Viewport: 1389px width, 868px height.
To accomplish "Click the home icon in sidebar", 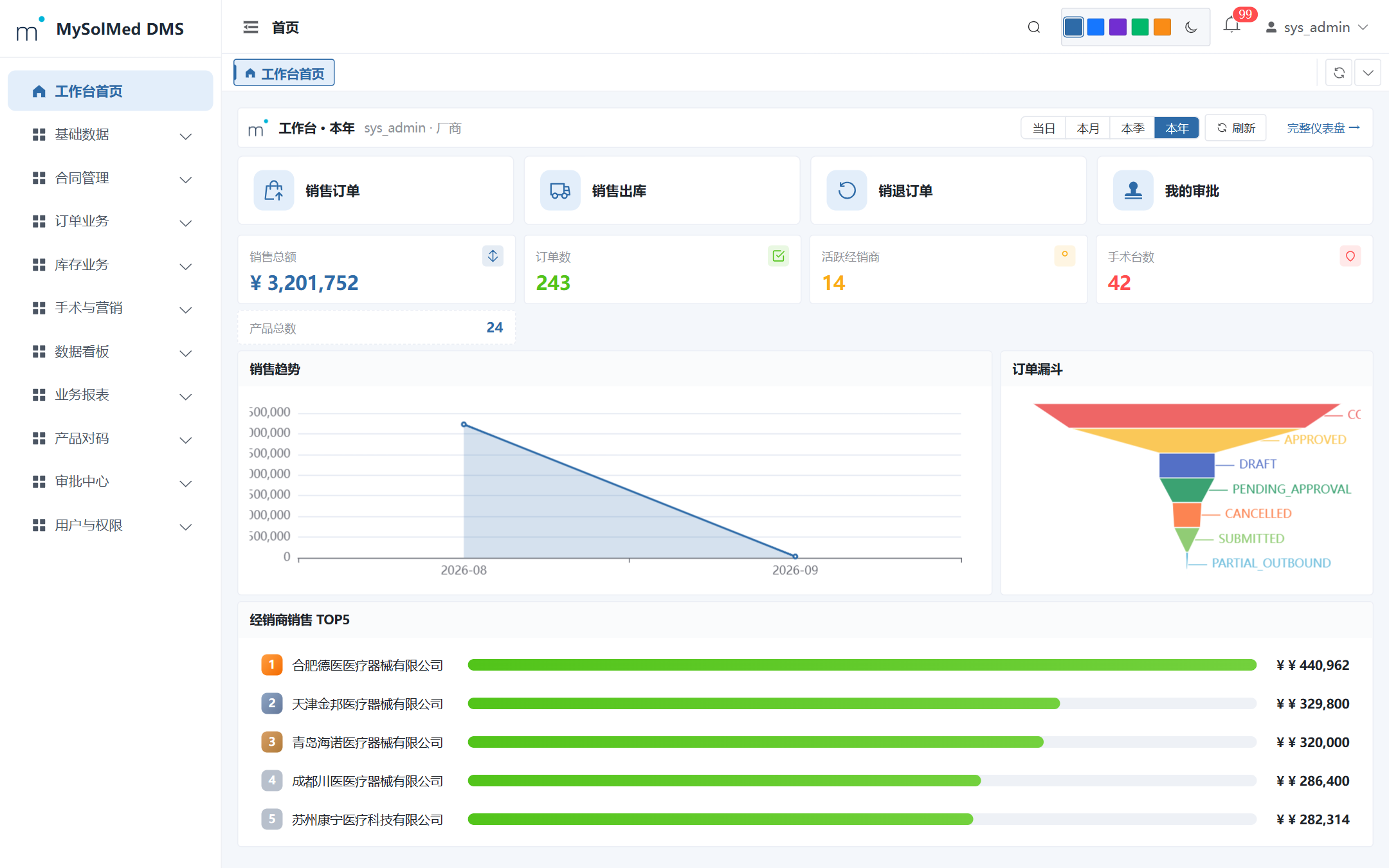I will coord(39,91).
